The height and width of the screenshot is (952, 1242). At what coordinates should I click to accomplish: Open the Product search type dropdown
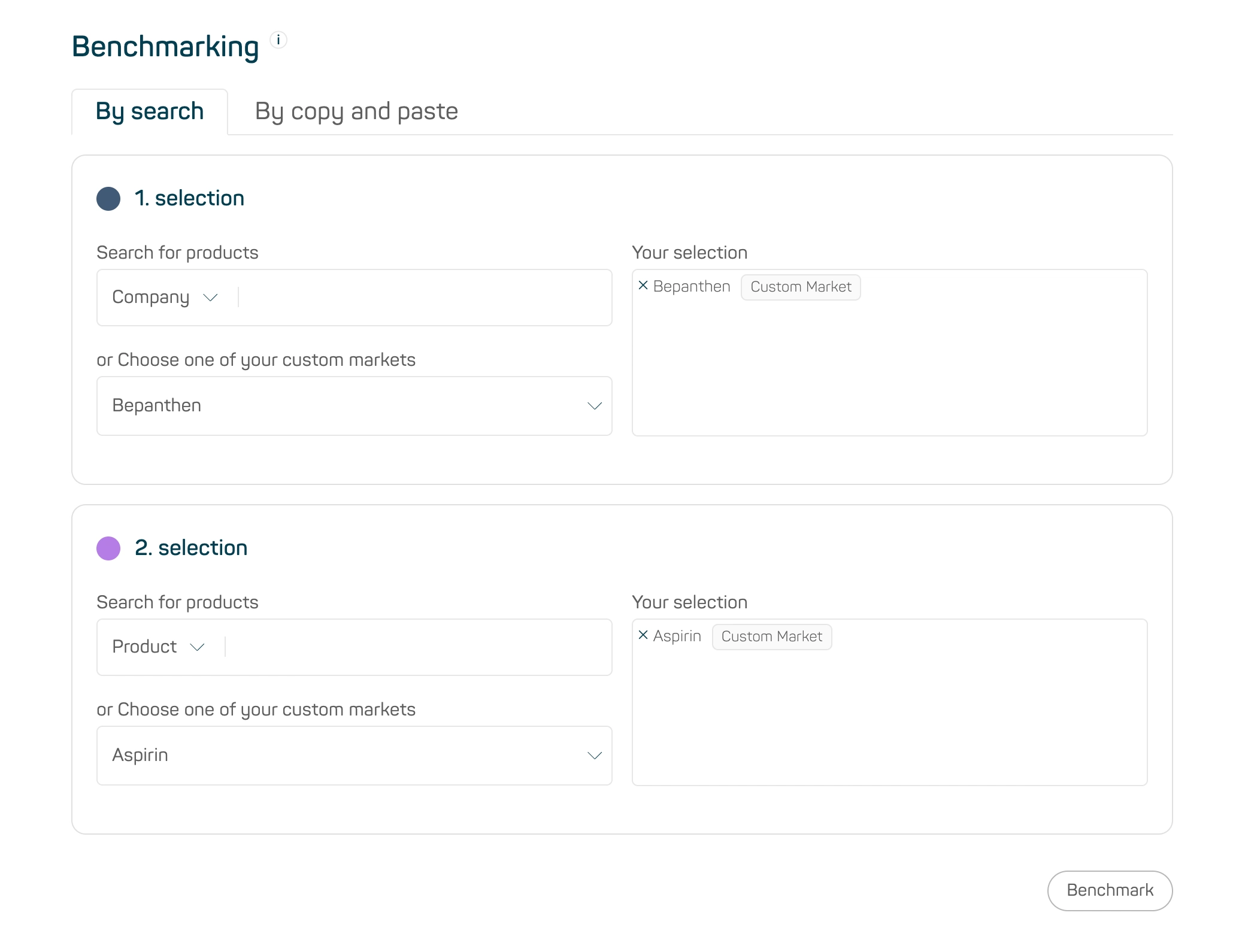point(159,647)
